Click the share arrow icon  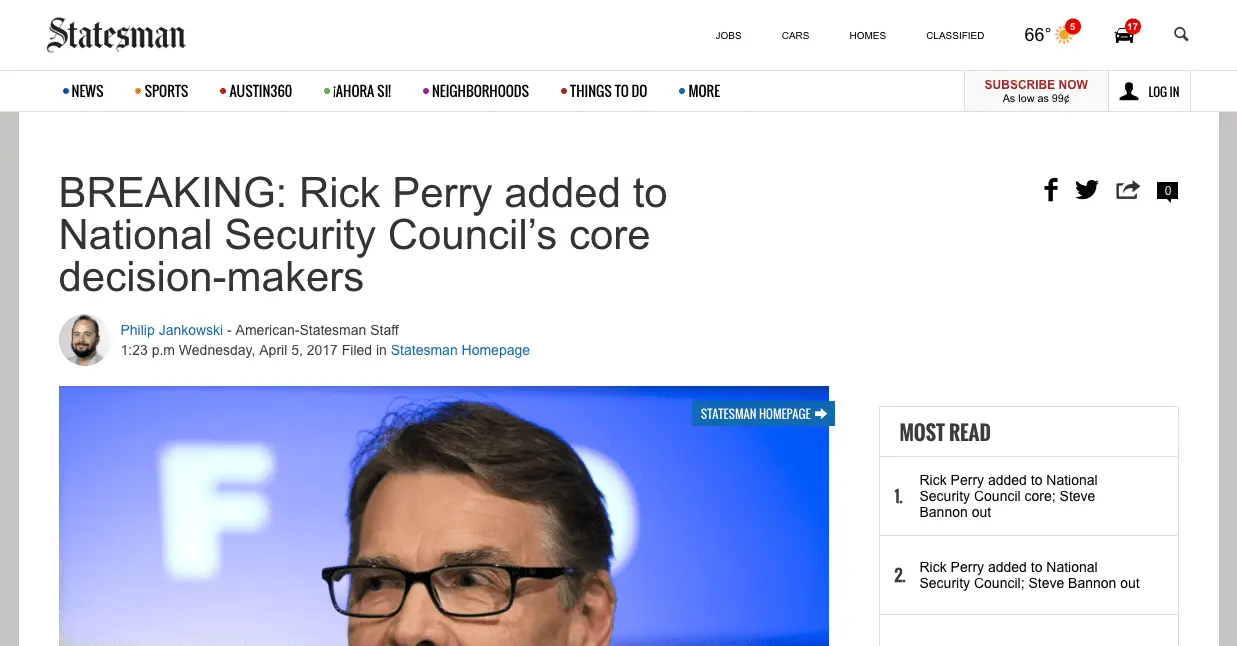1128,190
